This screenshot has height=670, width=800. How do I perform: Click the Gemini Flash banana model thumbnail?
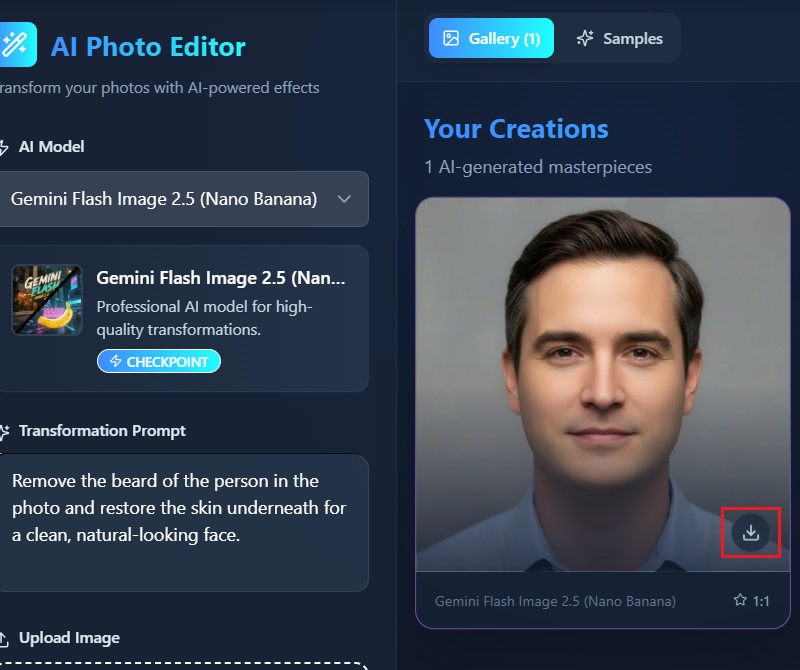47,300
